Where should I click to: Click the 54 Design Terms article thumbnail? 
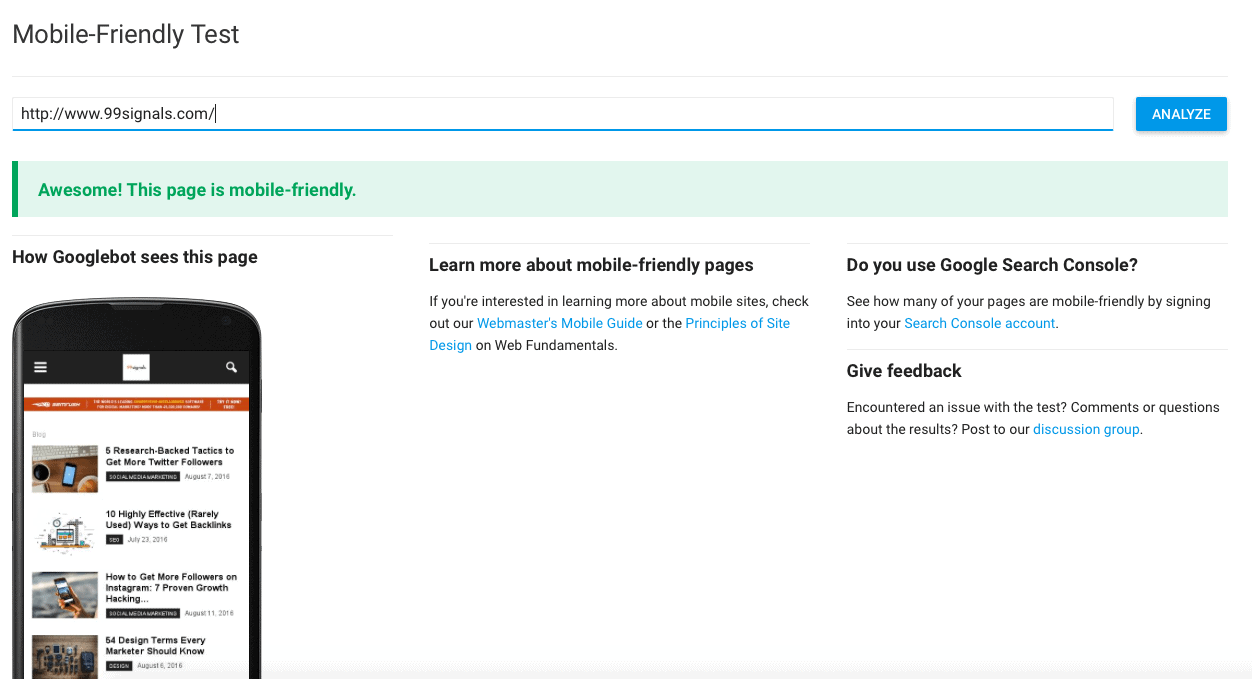(65, 656)
